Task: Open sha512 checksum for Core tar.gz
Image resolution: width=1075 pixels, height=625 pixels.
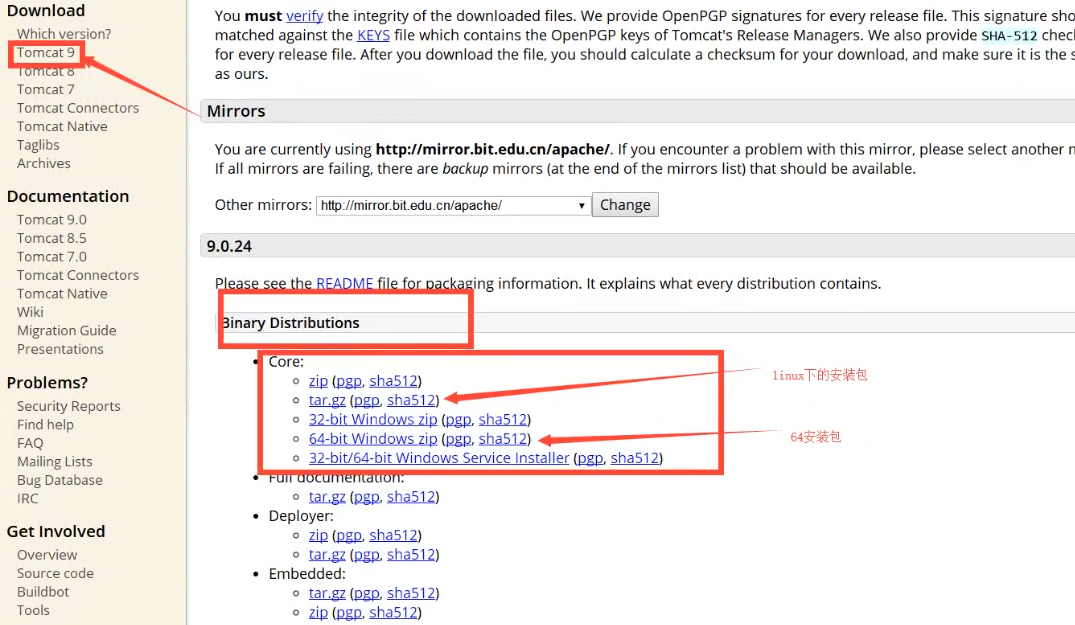Action: click(x=411, y=400)
